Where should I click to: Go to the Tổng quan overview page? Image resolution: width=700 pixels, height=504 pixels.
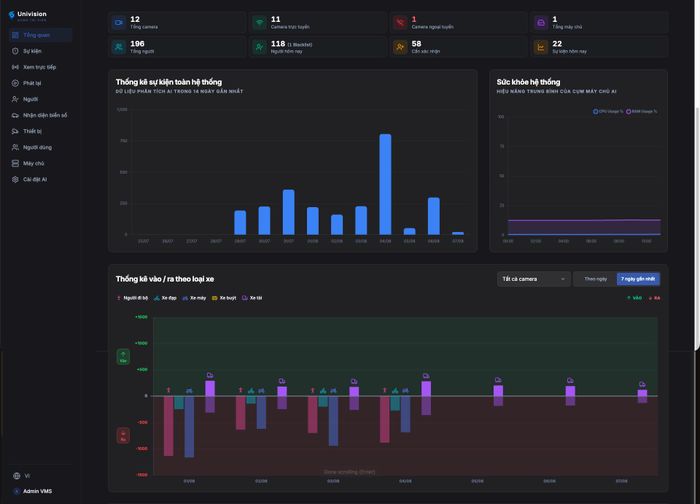tap(40, 35)
